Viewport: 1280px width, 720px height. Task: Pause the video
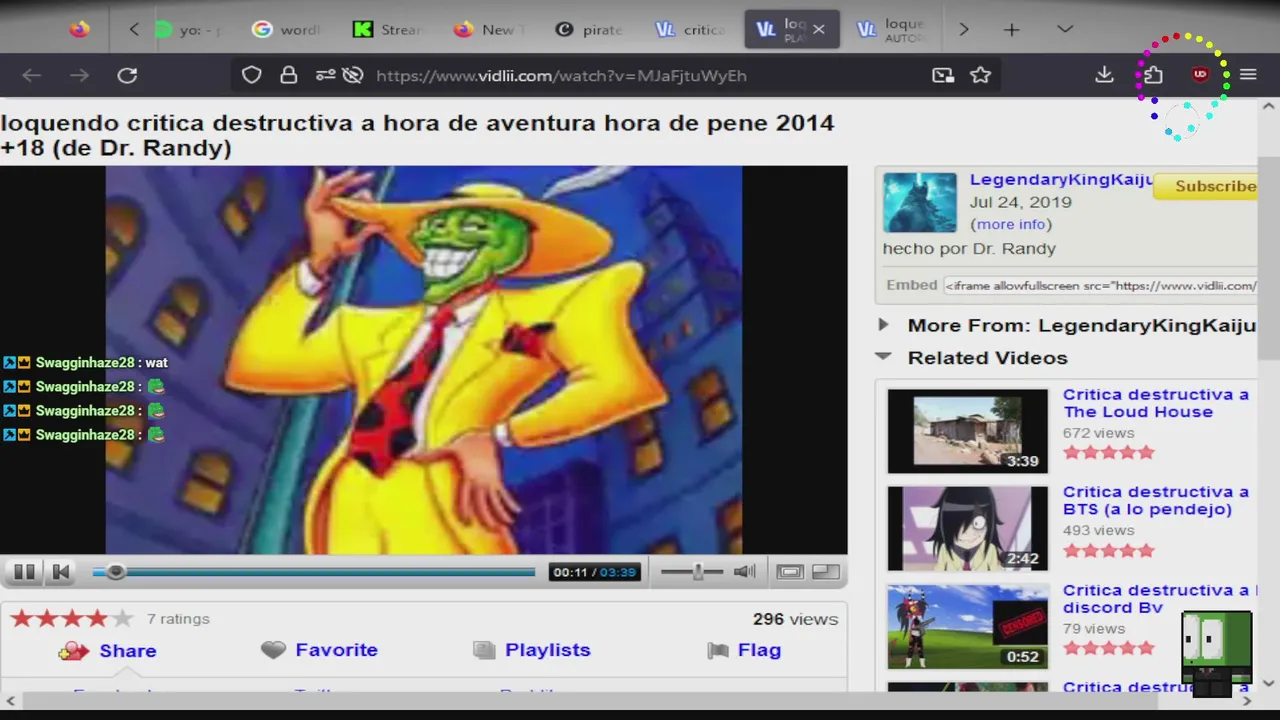click(24, 572)
